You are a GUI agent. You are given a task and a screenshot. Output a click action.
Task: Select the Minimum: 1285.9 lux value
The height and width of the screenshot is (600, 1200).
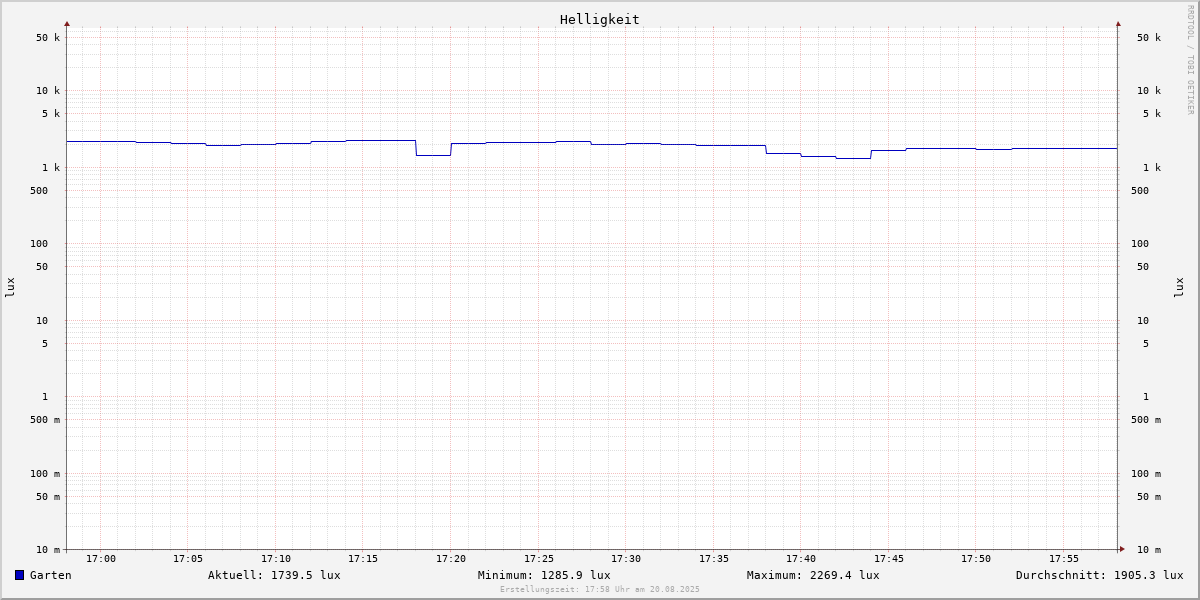pos(544,575)
